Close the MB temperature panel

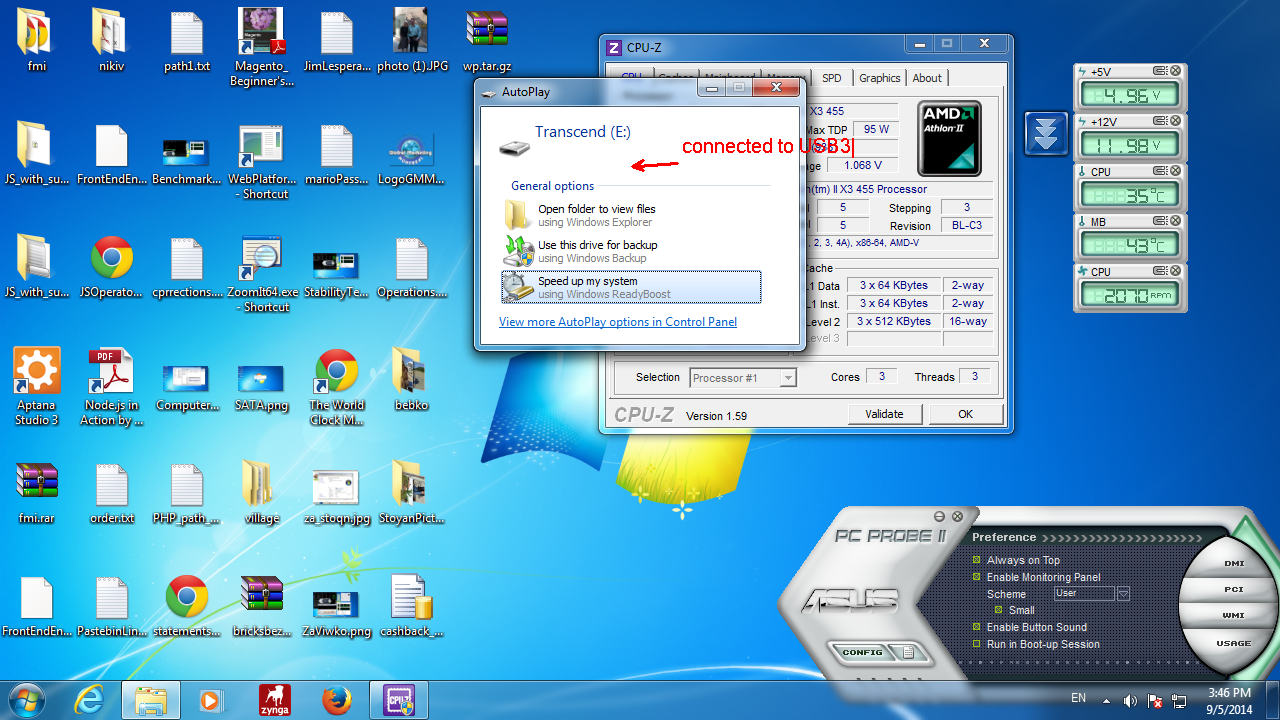(1176, 221)
